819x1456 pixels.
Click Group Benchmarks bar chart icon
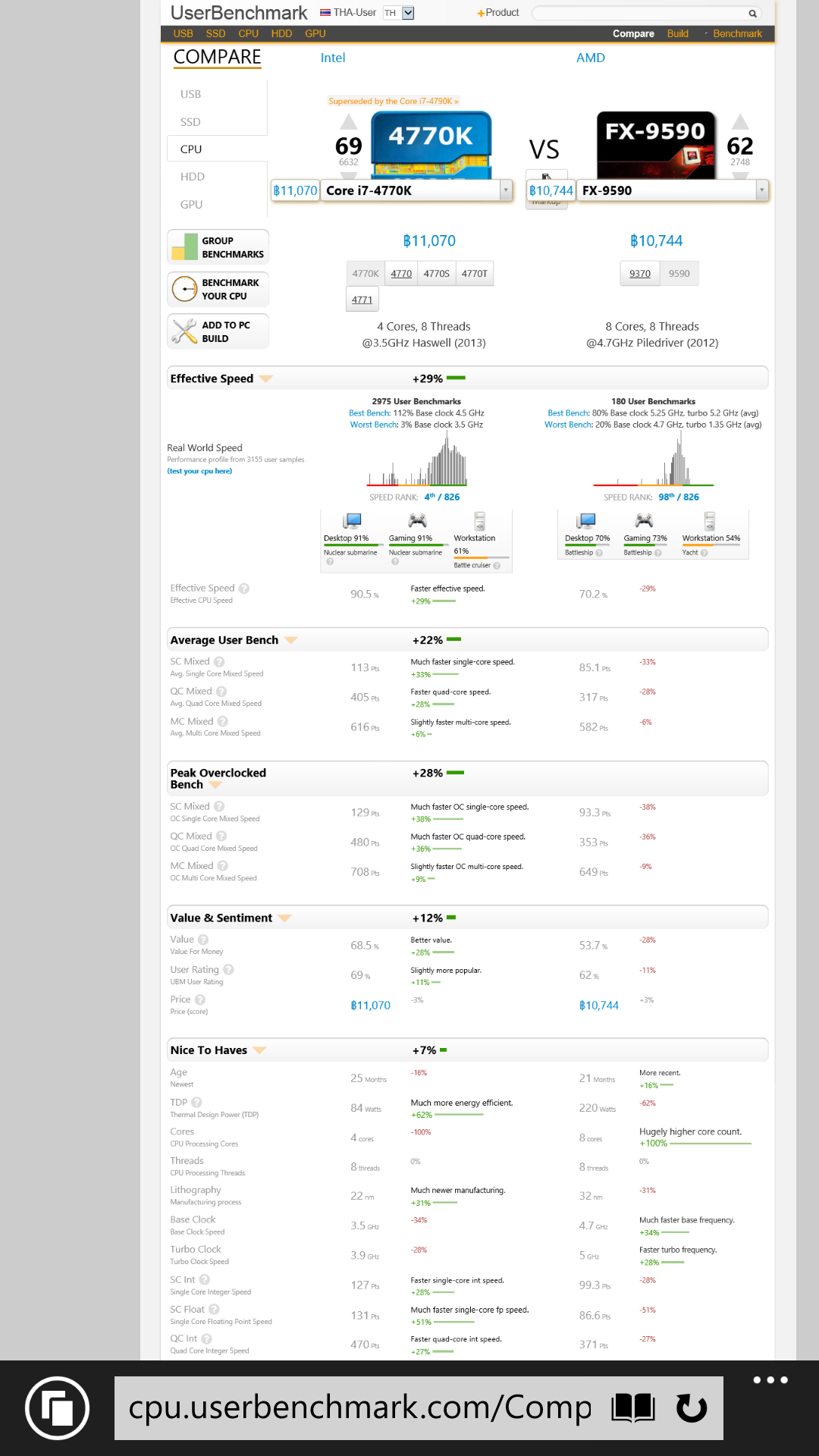tap(184, 247)
